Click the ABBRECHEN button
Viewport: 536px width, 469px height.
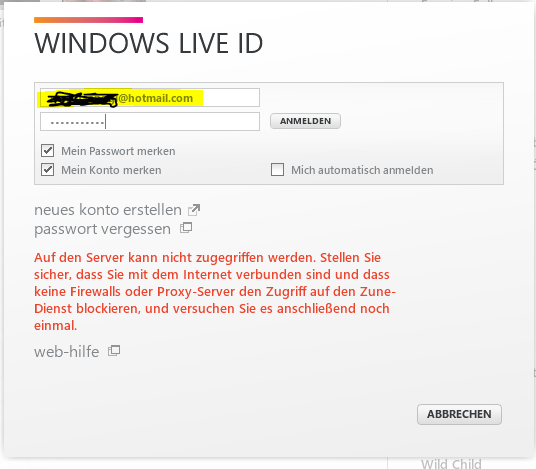click(459, 414)
